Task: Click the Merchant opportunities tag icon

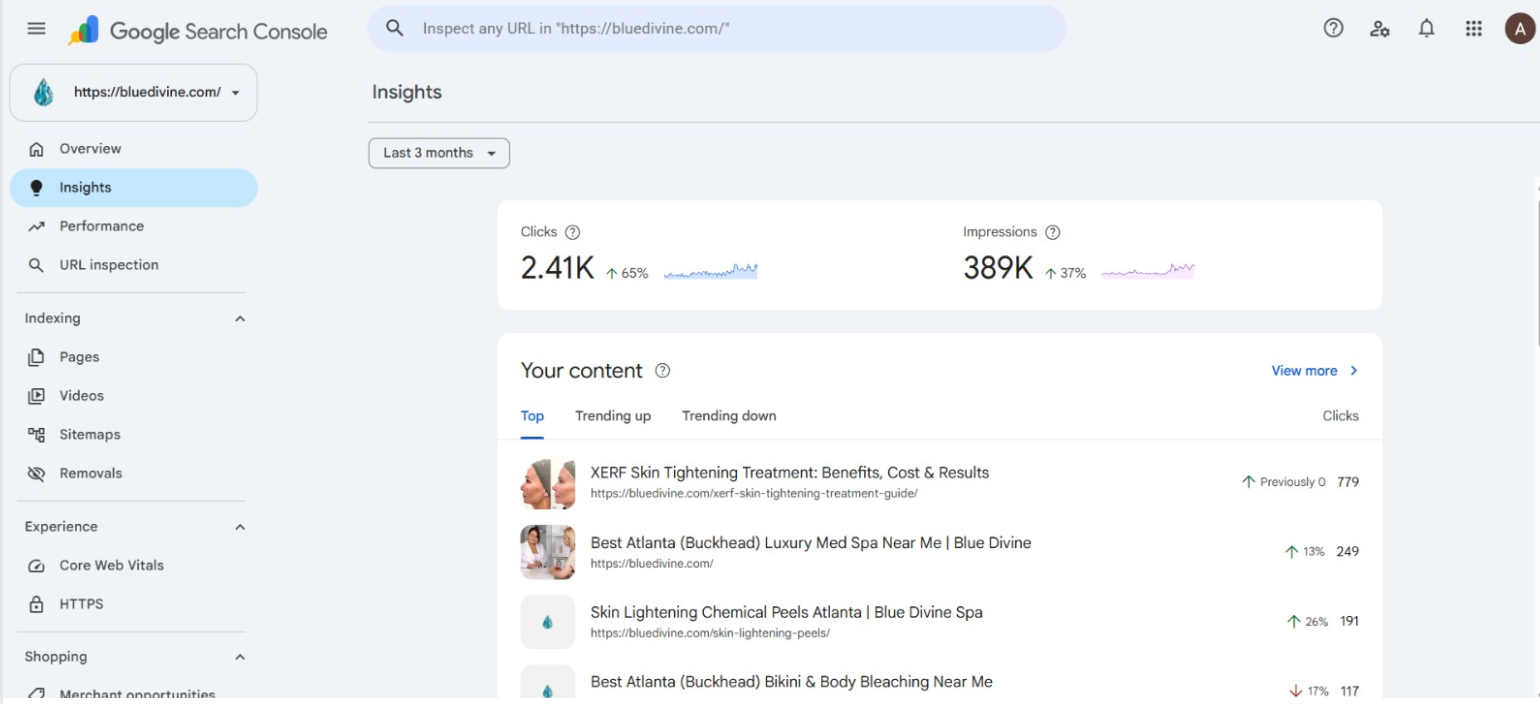Action: 37,694
